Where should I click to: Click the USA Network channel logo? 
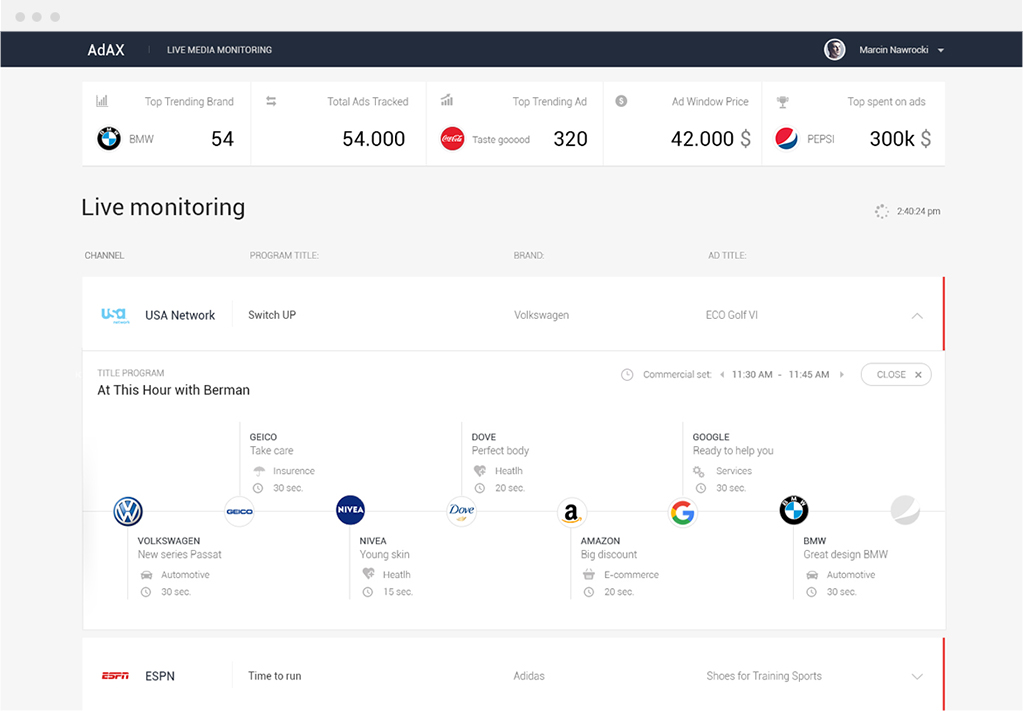pyautogui.click(x=115, y=315)
